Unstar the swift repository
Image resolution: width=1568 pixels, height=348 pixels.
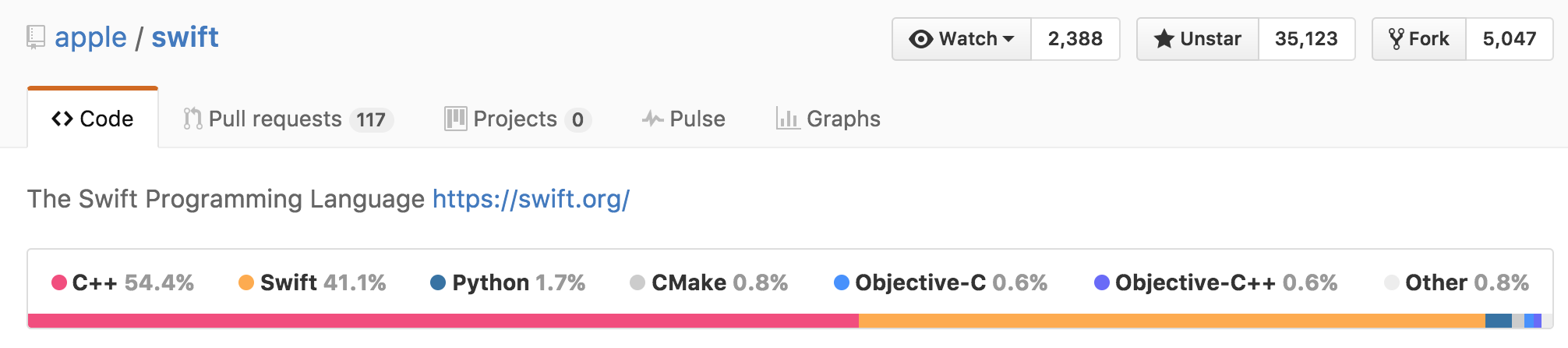click(x=1198, y=39)
